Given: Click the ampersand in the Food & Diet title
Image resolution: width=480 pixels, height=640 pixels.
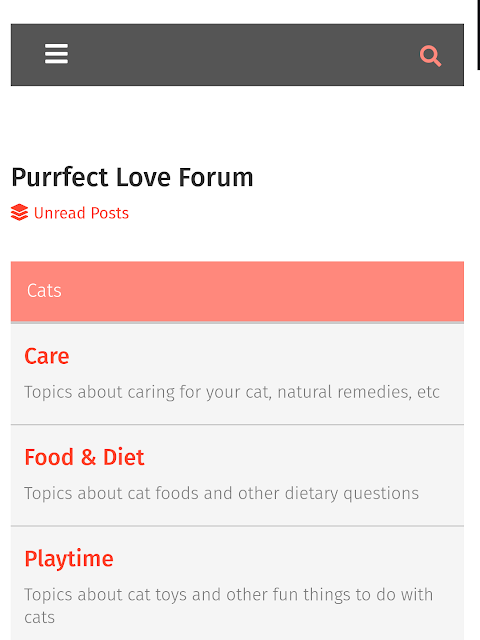Looking at the screenshot, I should coord(88,457).
